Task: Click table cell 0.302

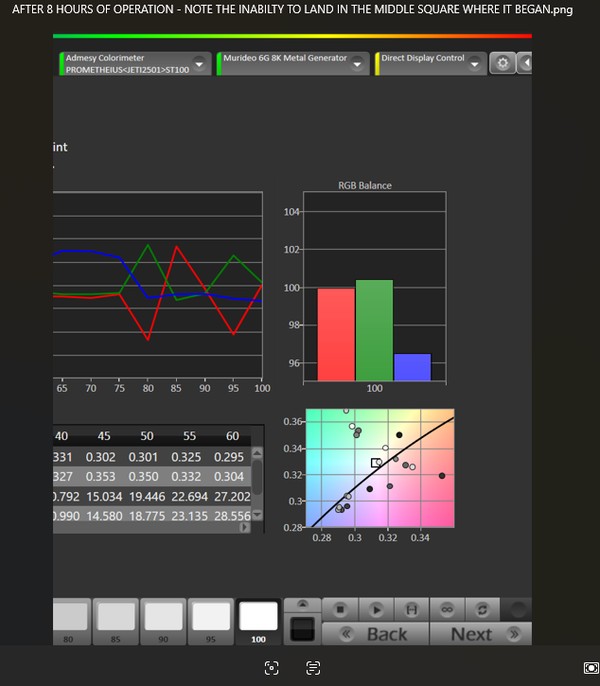Action: click(x=101, y=457)
